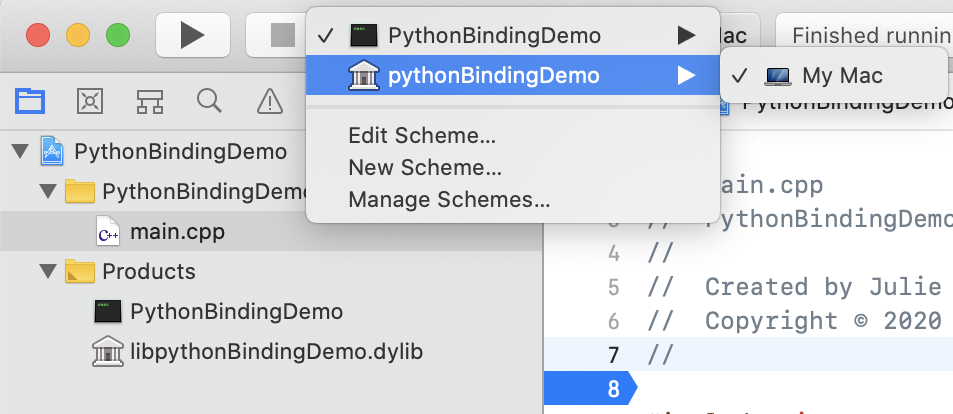Click the yellow minimize window button

[78, 35]
